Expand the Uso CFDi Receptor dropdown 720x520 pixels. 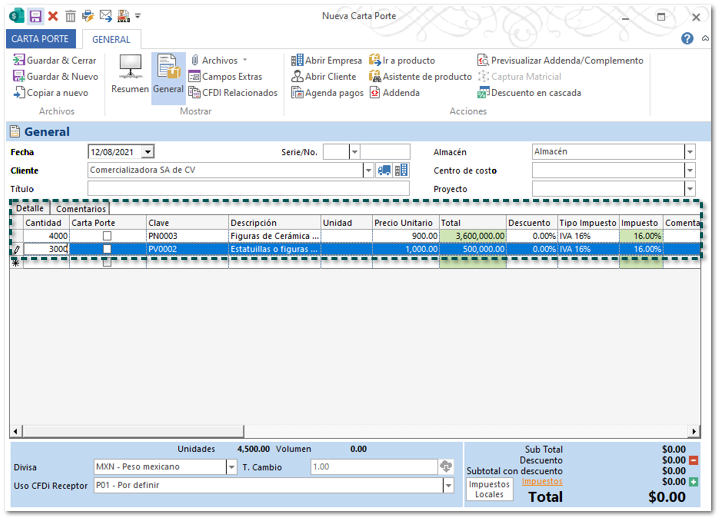click(x=448, y=486)
